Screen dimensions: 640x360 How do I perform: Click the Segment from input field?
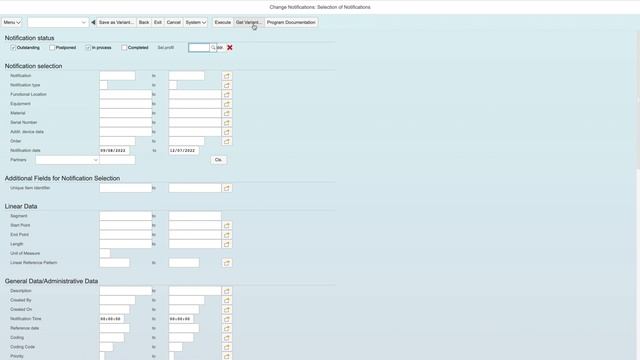(126, 216)
